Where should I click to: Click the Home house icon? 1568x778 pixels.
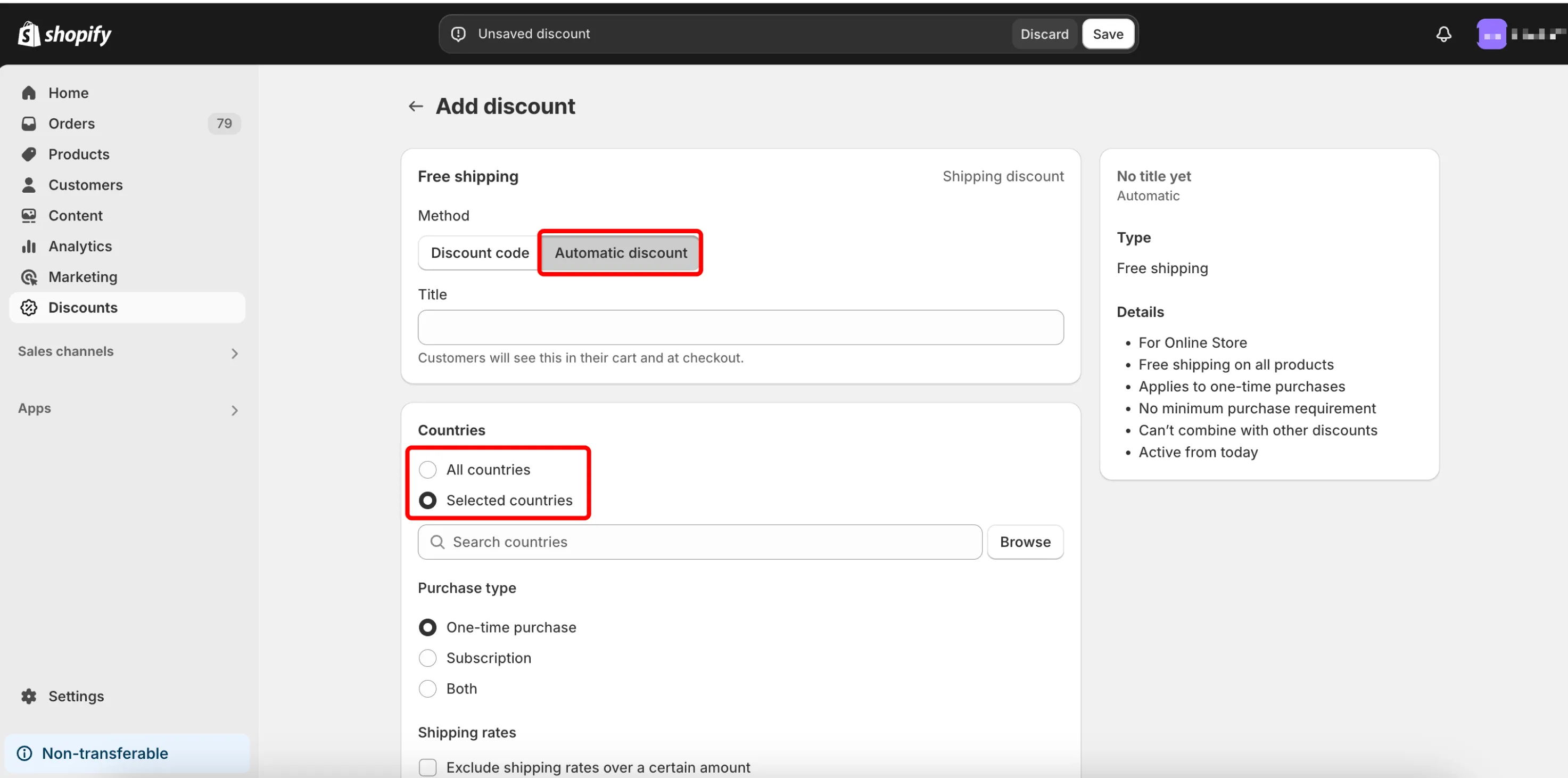pyautogui.click(x=29, y=93)
